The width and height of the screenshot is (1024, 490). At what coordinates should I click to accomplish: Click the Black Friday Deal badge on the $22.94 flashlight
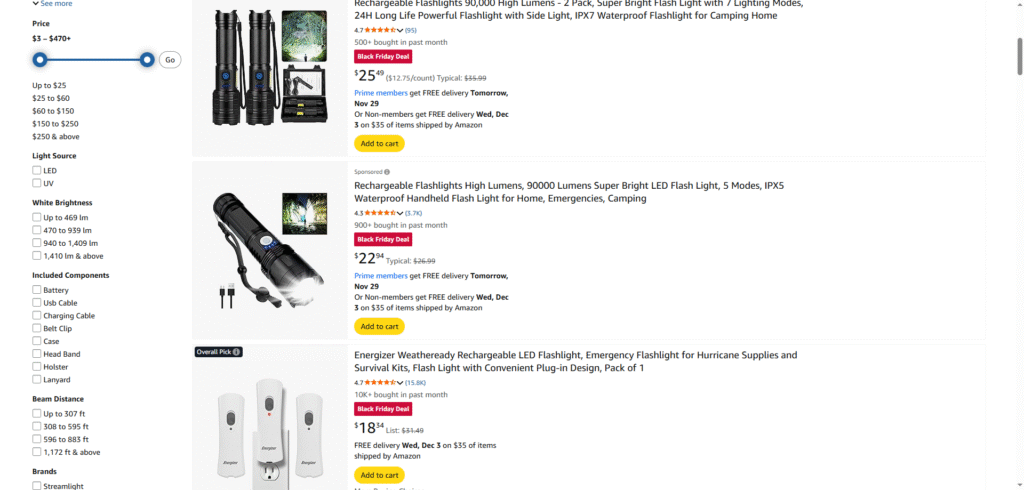(382, 239)
